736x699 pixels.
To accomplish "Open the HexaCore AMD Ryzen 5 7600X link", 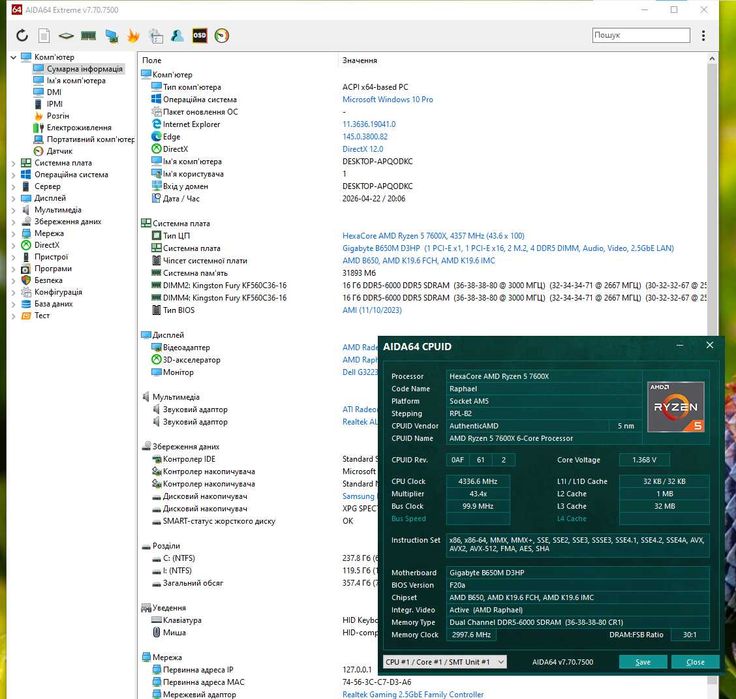I will [x=433, y=236].
